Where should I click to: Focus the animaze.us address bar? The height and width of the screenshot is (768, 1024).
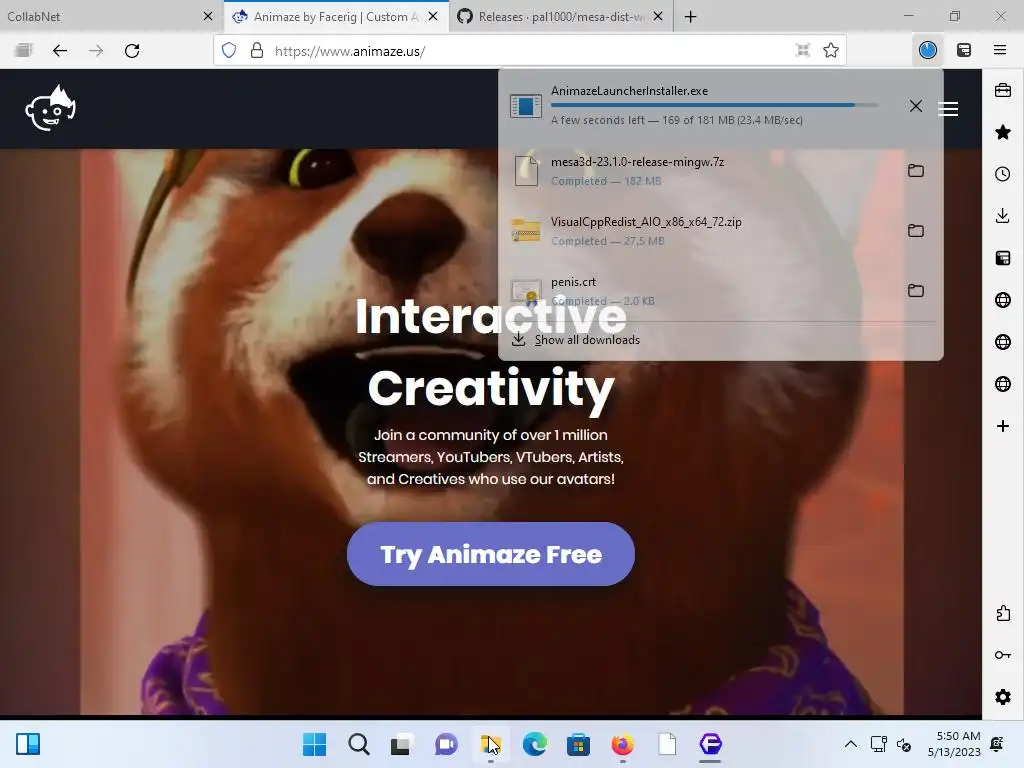529,51
